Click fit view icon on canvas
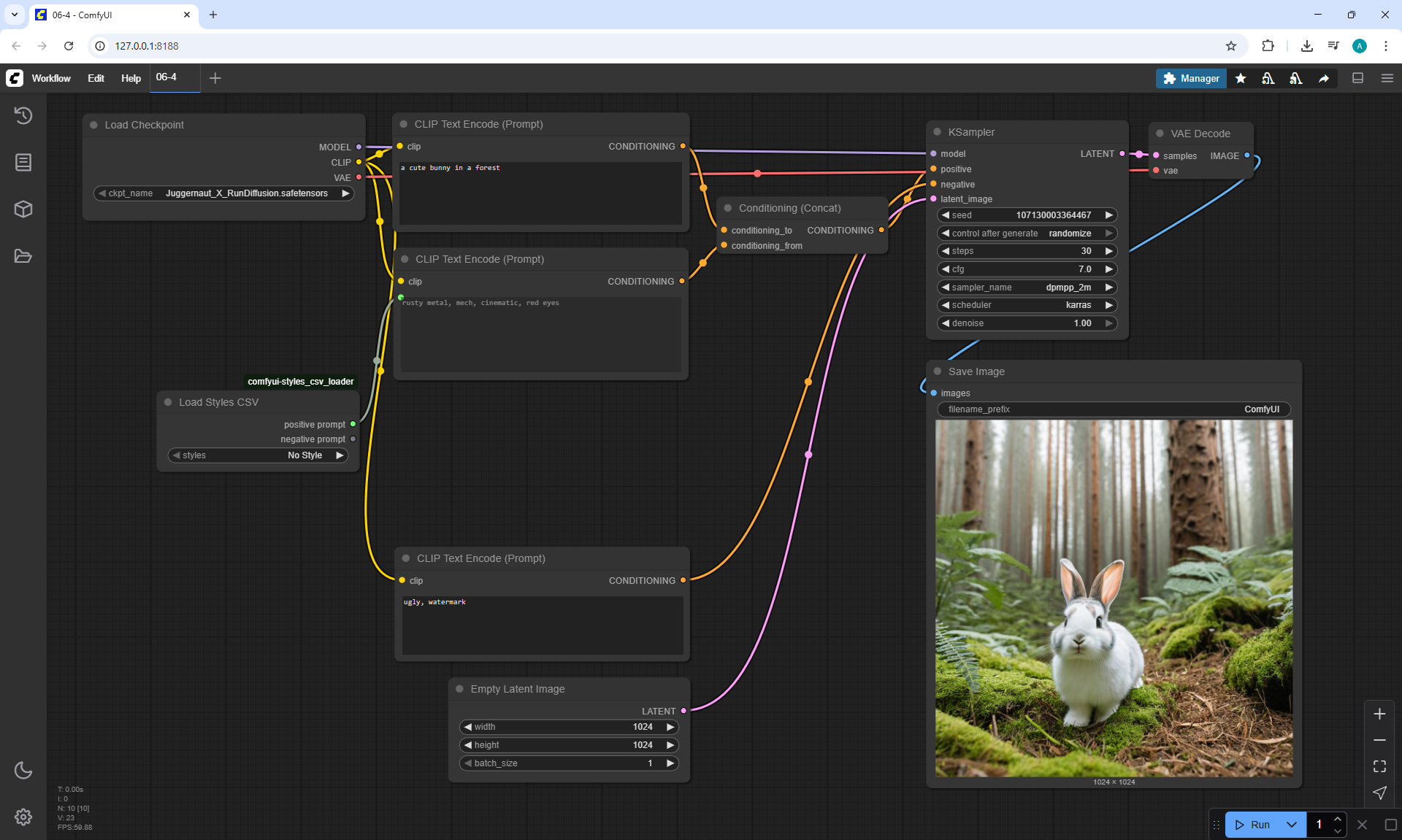The height and width of the screenshot is (840, 1402). point(1379,766)
